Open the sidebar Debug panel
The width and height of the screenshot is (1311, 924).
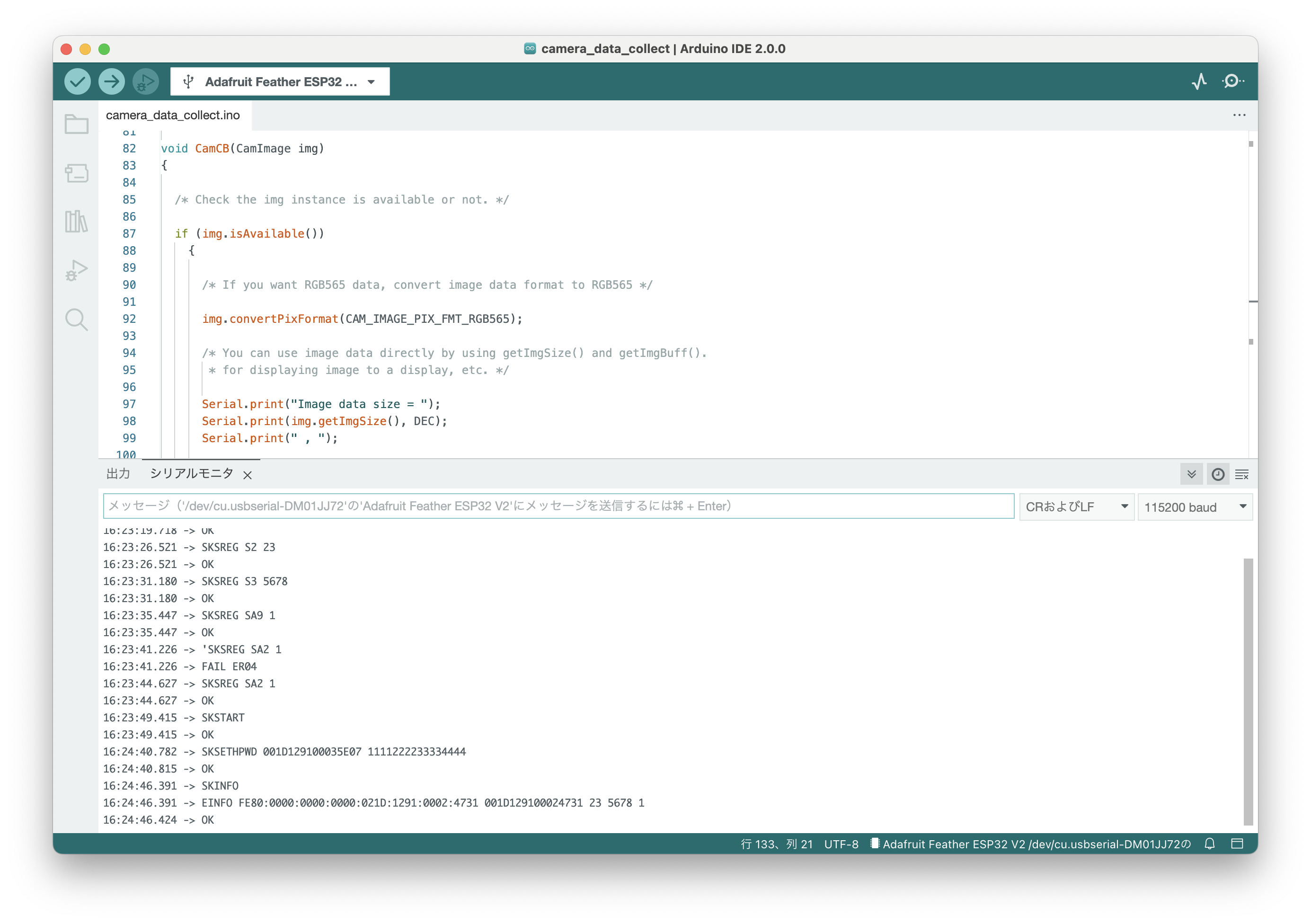point(77,270)
